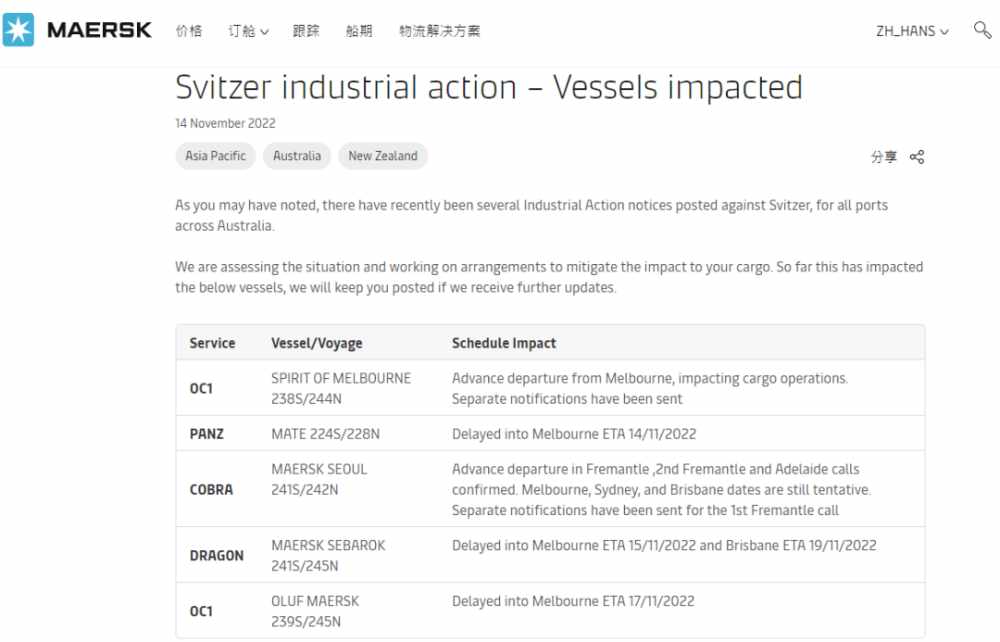Expand the 订舱 dropdown menu
The width and height of the screenshot is (1000, 642).
point(248,31)
